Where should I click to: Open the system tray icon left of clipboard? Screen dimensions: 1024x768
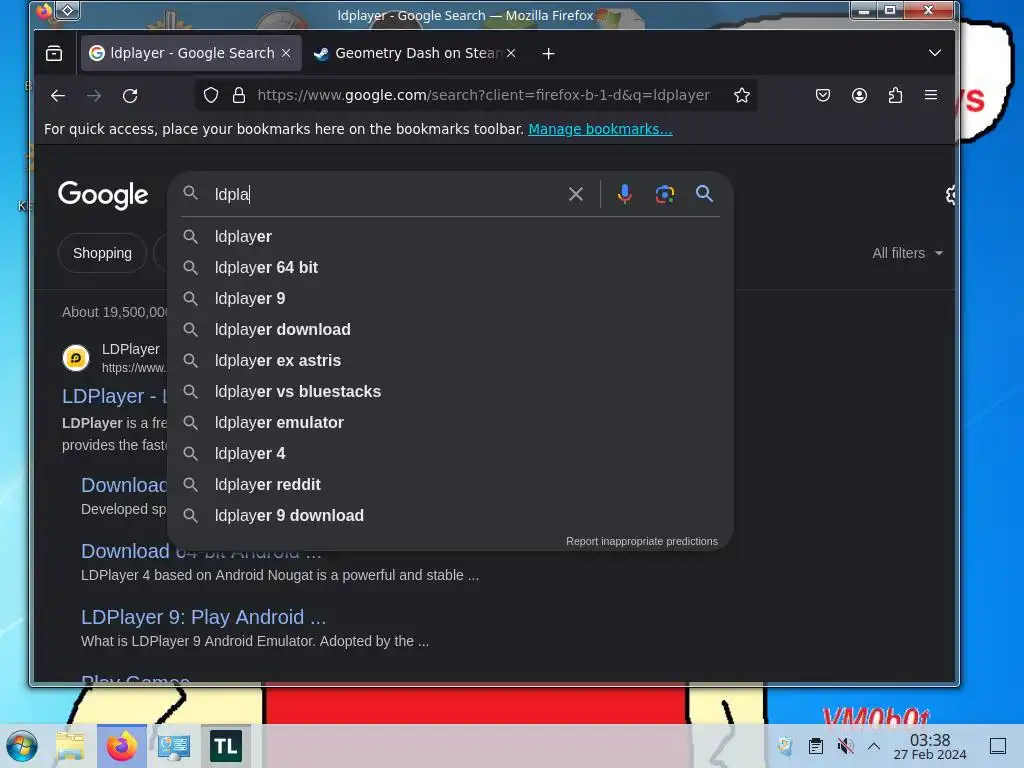[785, 746]
